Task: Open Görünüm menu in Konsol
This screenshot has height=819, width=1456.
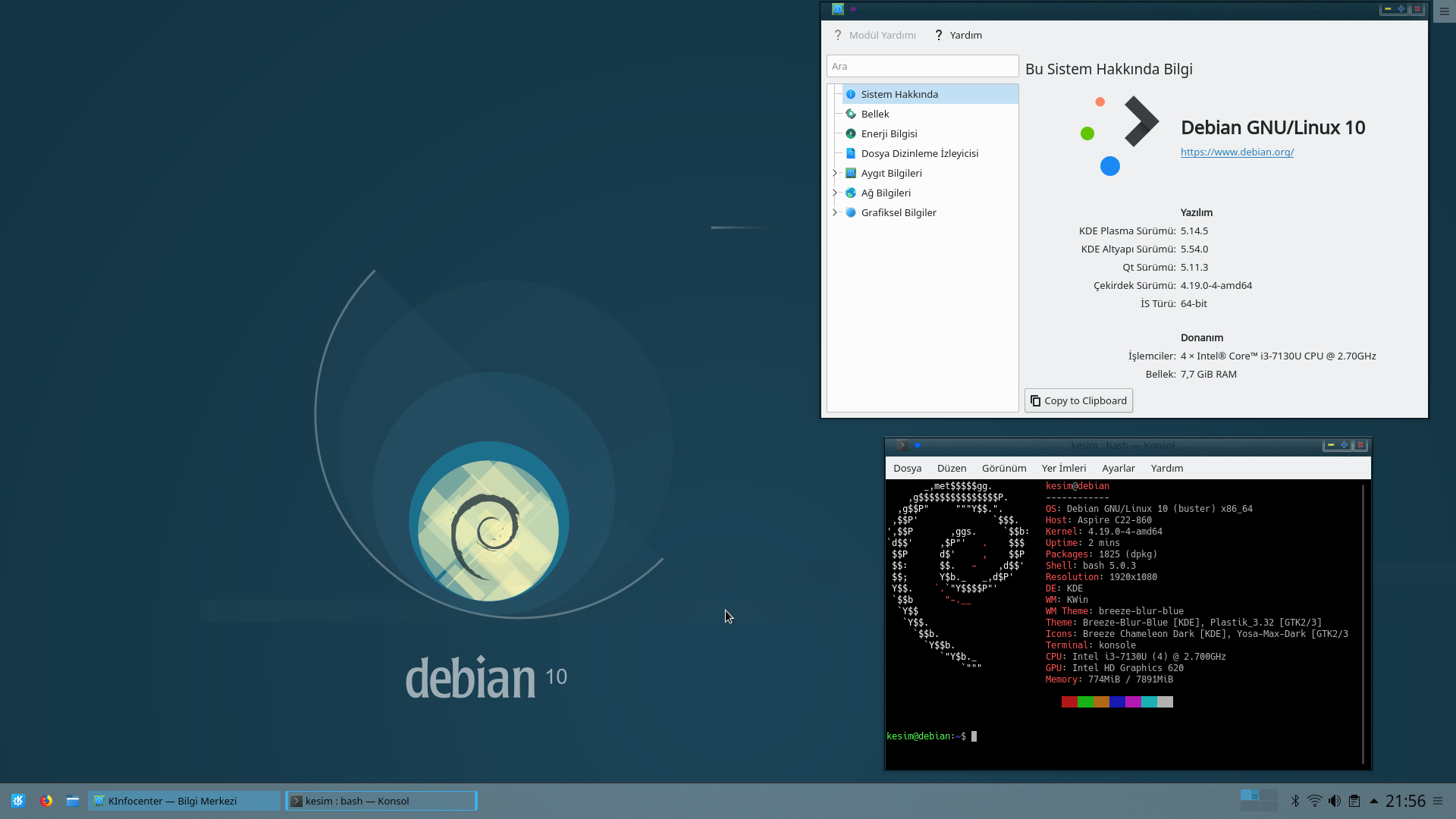Action: tap(1004, 468)
